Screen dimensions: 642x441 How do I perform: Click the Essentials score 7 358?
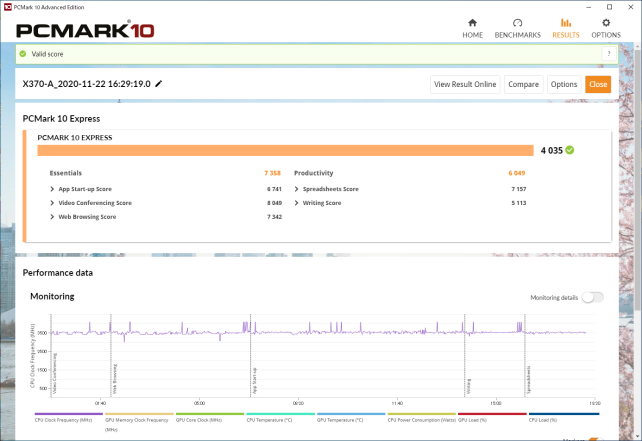click(x=272, y=173)
